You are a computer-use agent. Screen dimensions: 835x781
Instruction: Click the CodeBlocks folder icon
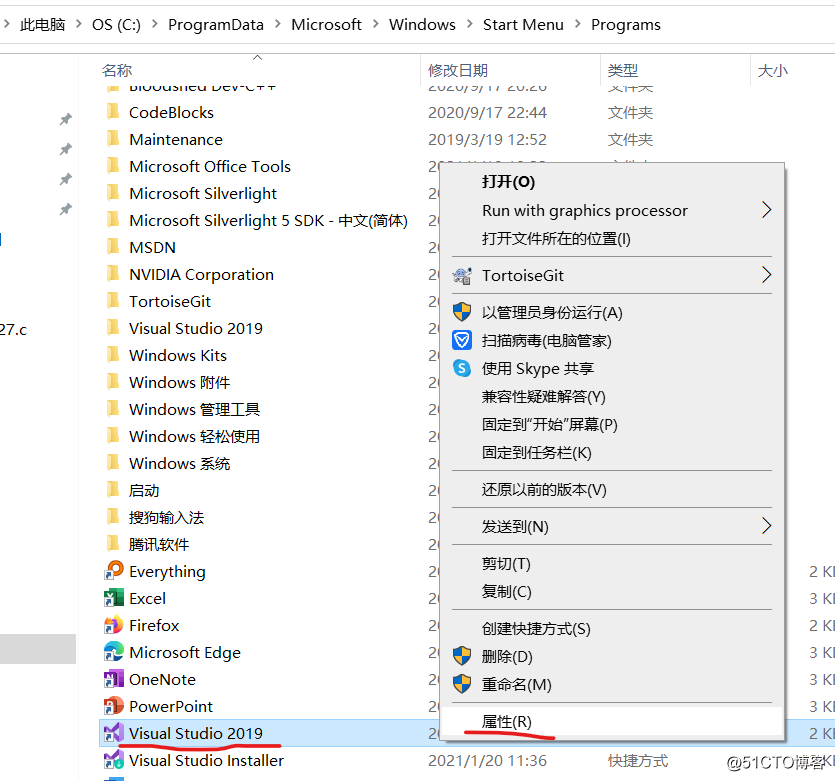113,112
